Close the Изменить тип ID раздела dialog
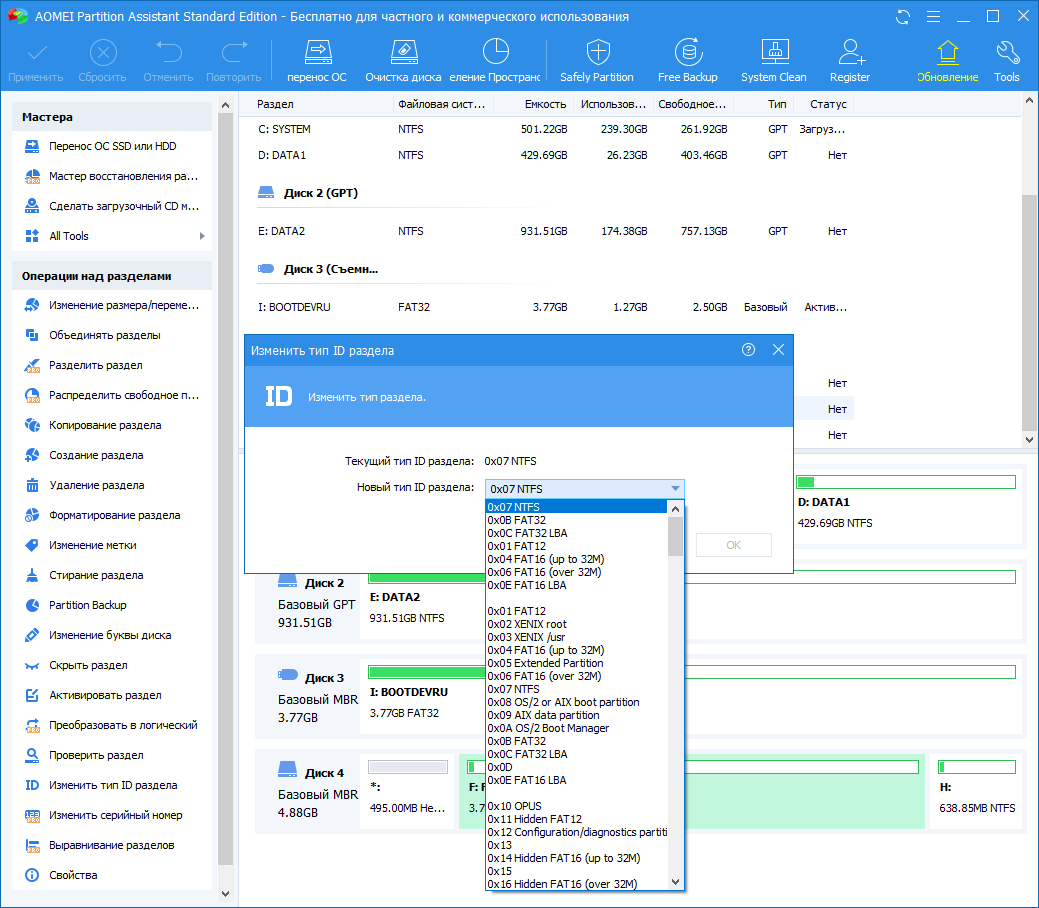The width and height of the screenshot is (1039, 908). 779,350
